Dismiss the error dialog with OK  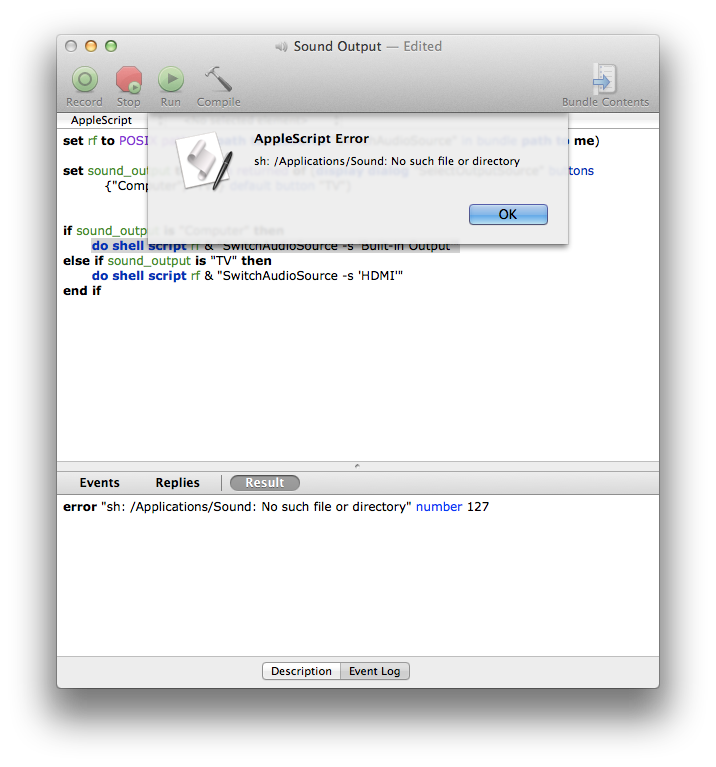[x=508, y=214]
